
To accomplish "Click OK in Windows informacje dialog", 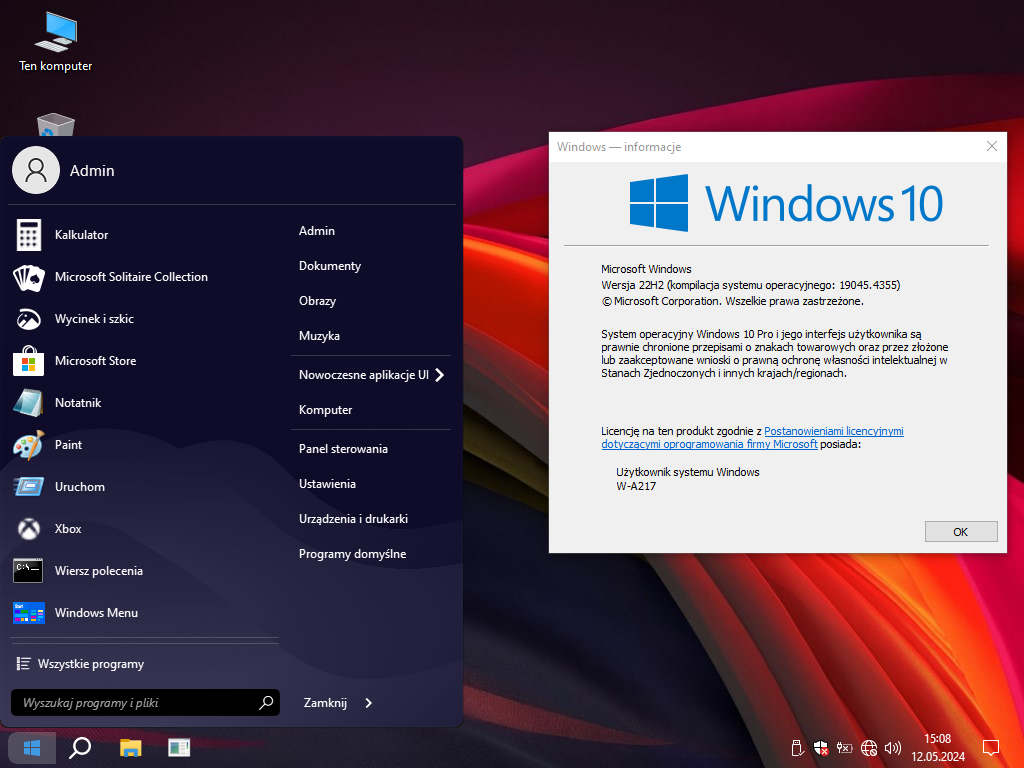I will (x=960, y=532).
